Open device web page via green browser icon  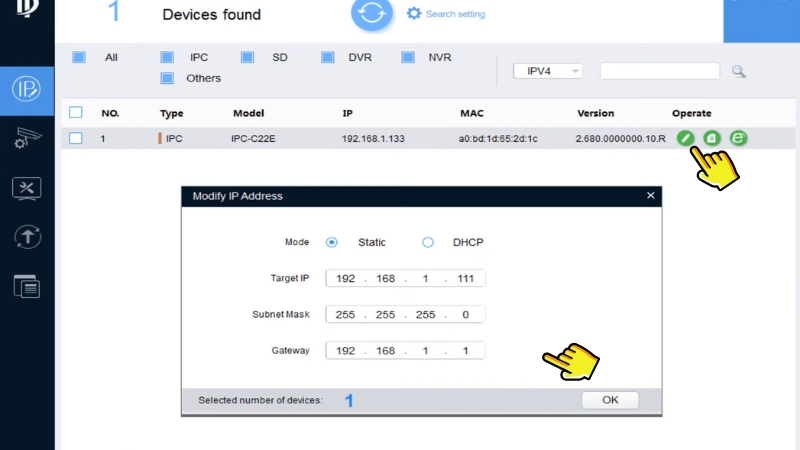[738, 138]
